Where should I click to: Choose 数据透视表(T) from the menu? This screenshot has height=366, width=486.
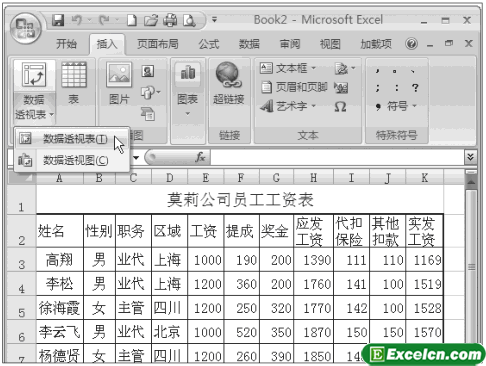click(x=71, y=139)
